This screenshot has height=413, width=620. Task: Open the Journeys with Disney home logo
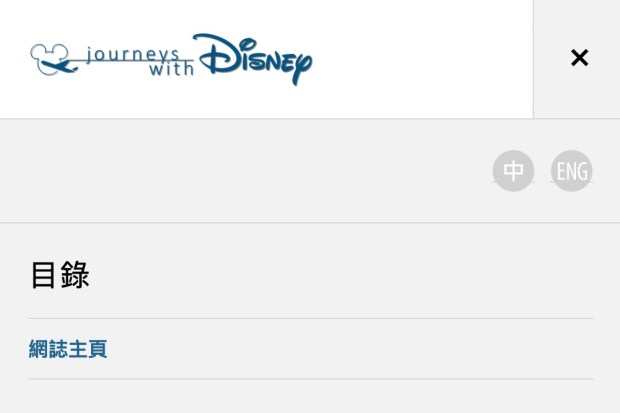pos(171,59)
